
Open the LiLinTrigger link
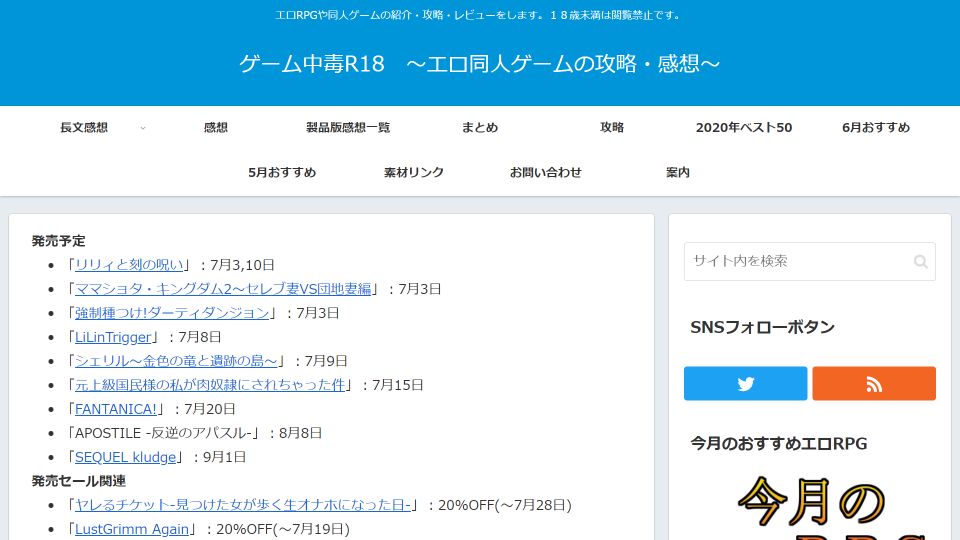pos(113,337)
